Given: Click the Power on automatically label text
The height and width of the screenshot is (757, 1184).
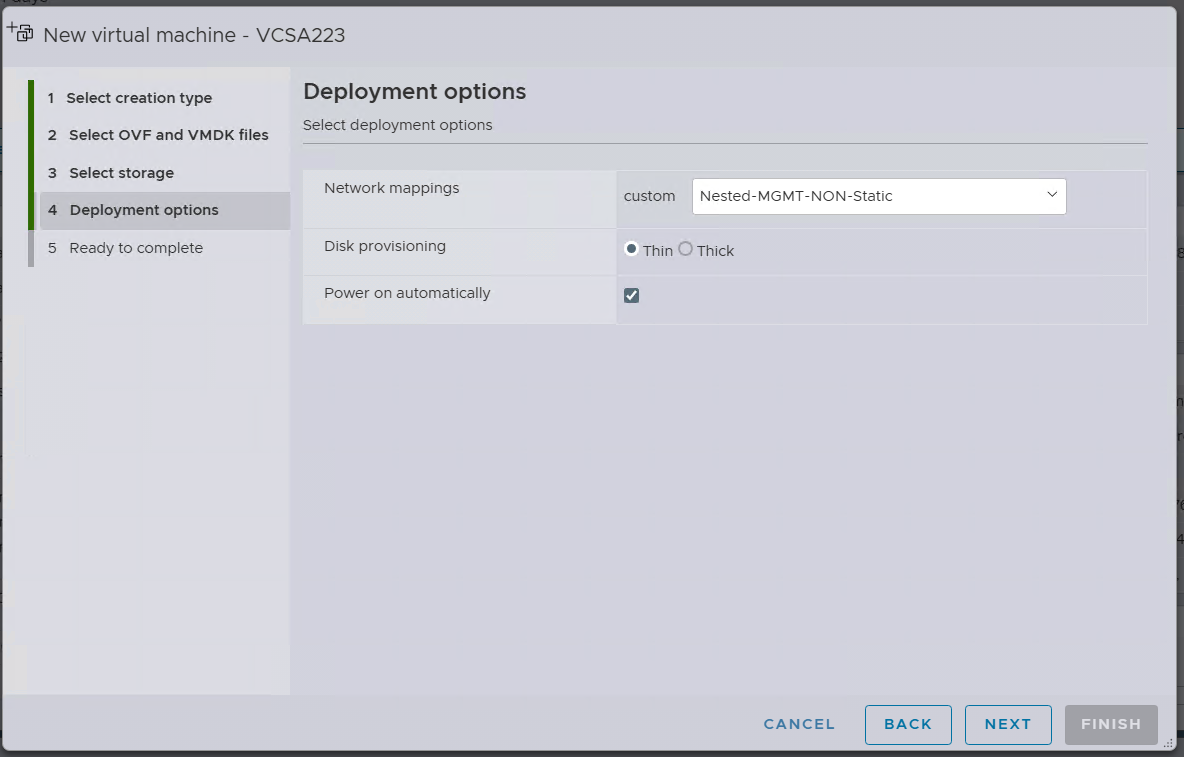Looking at the screenshot, I should [x=407, y=293].
